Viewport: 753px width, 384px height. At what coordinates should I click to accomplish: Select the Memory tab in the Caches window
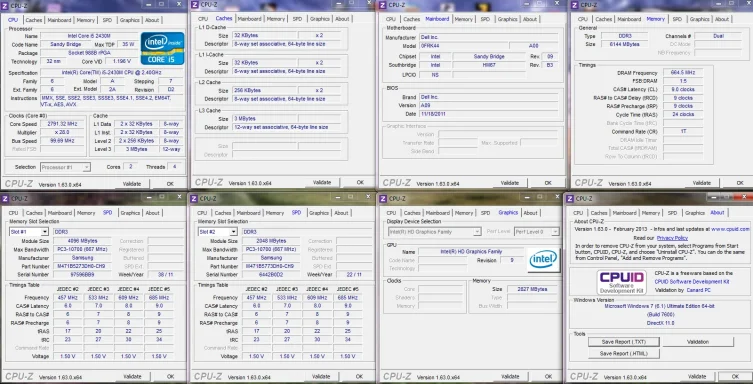tap(276, 19)
